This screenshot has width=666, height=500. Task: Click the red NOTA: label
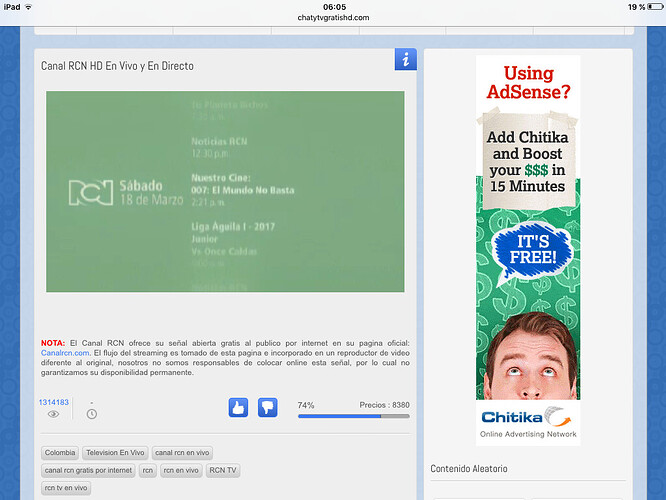tap(53, 343)
